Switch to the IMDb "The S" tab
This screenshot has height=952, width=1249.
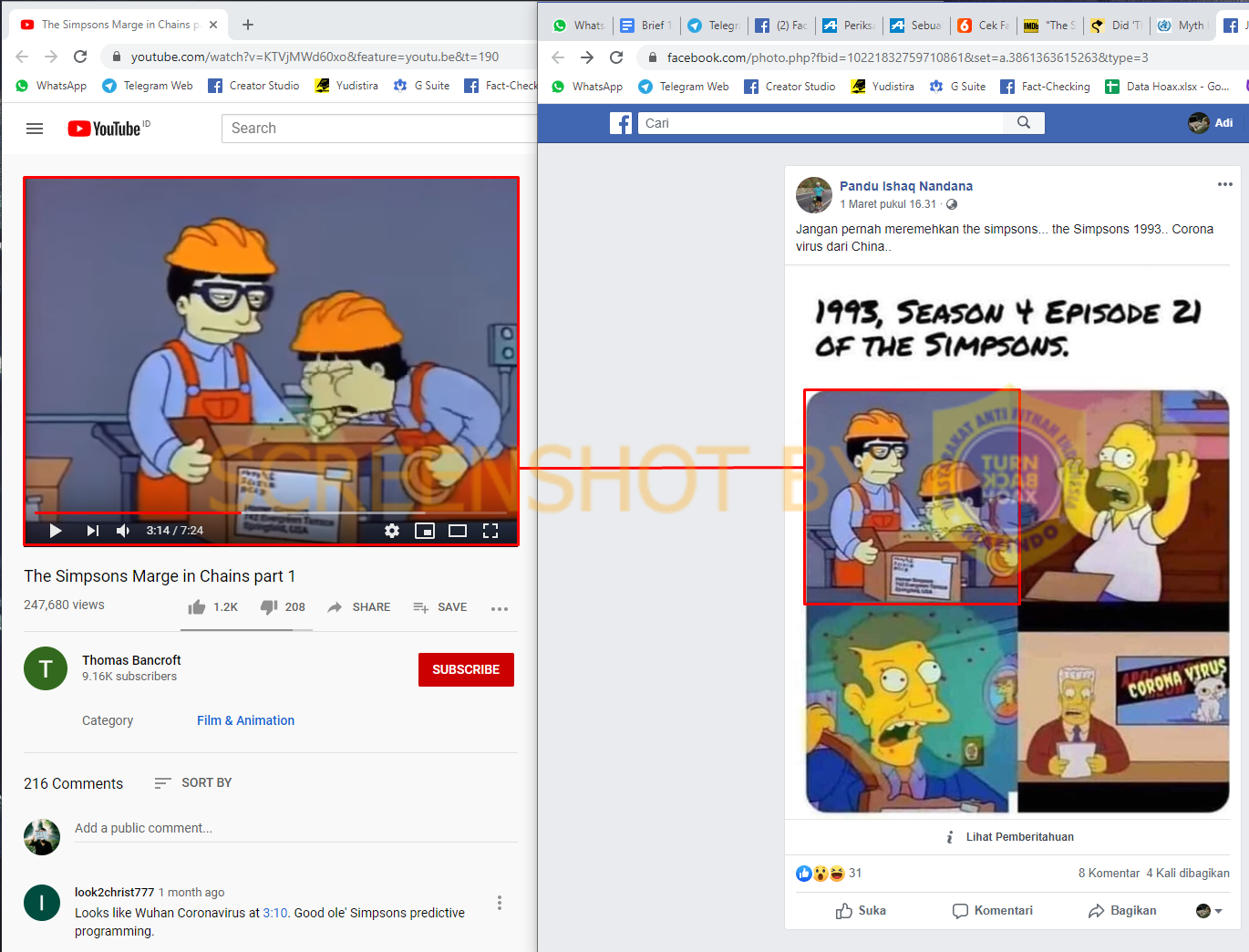point(1050,26)
